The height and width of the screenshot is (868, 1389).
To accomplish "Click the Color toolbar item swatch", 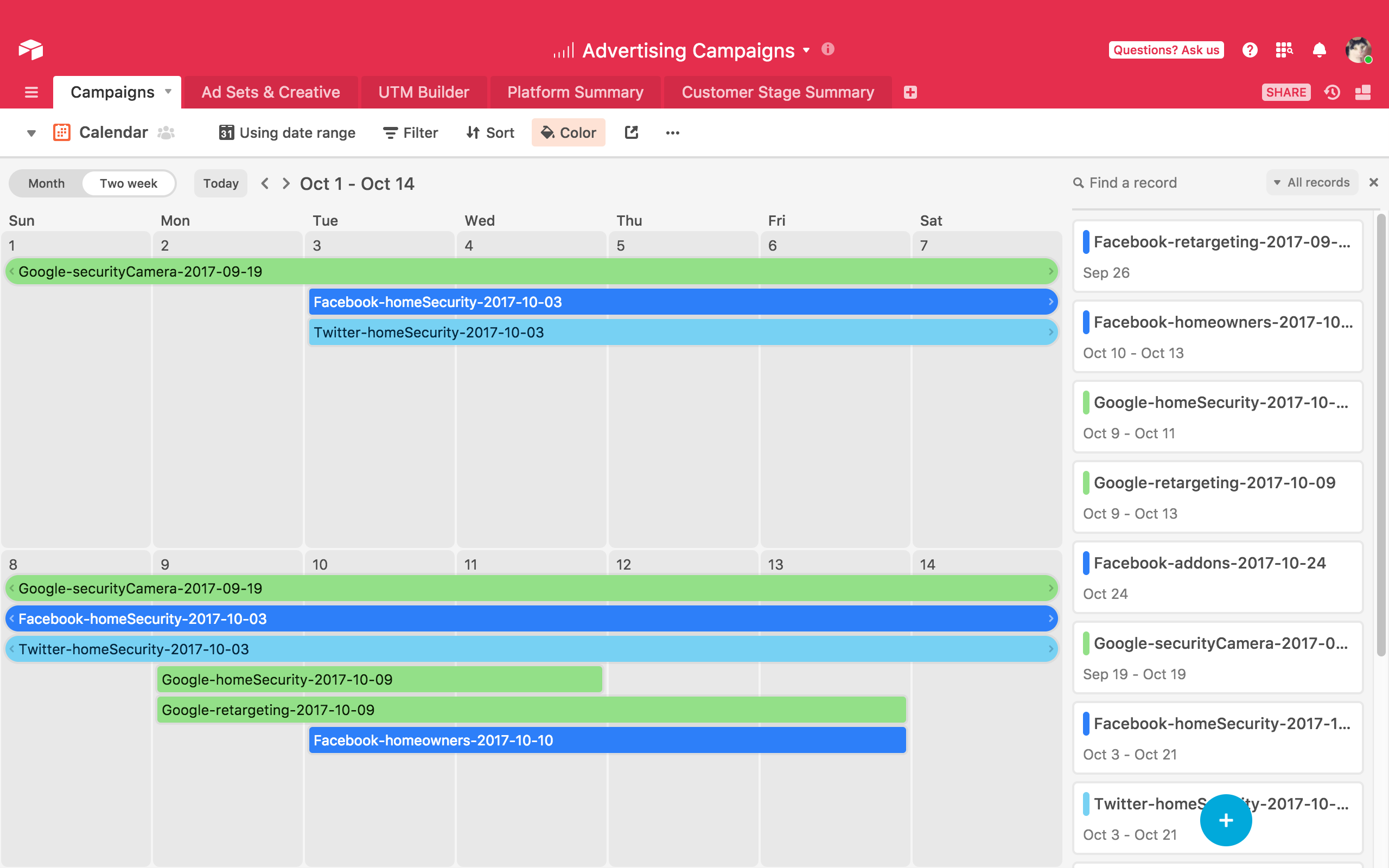I will pyautogui.click(x=568, y=131).
